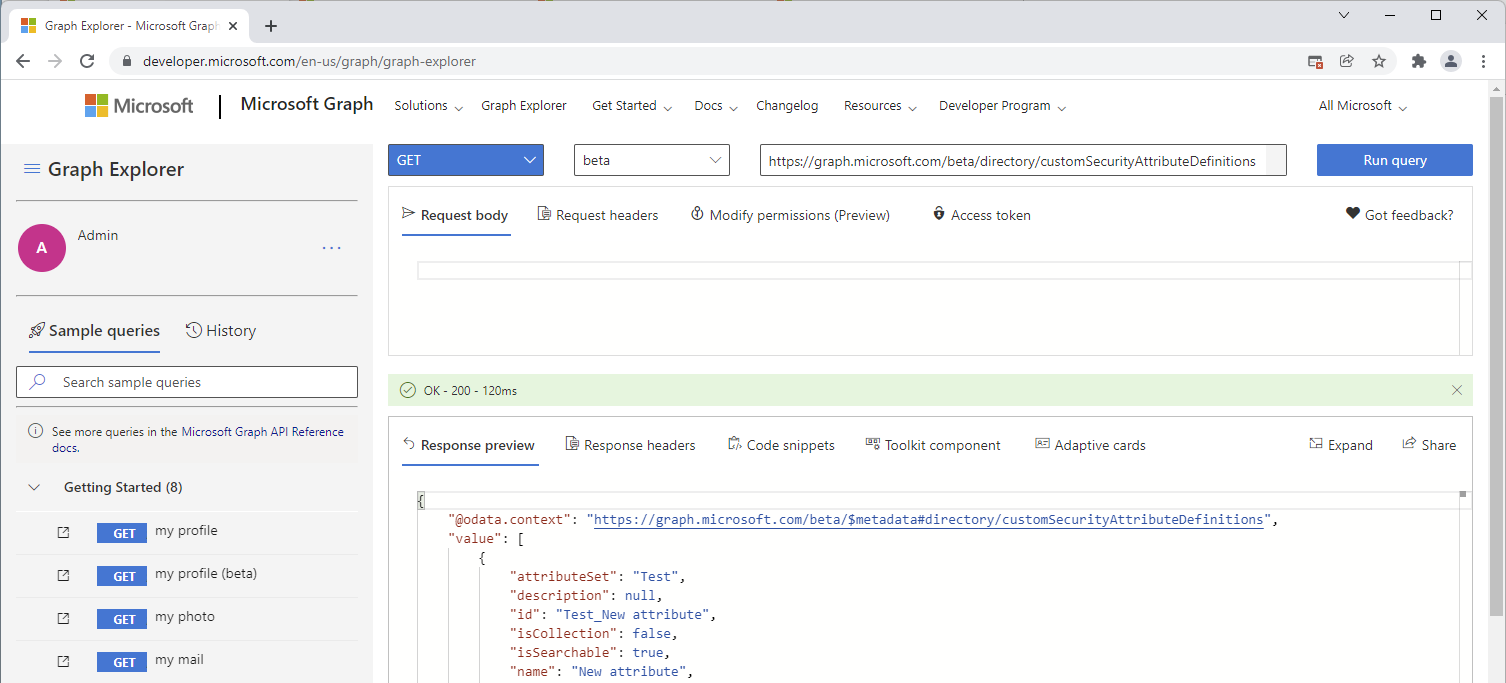Collapse the Getting Started section
This screenshot has height=683, width=1506.
34,487
